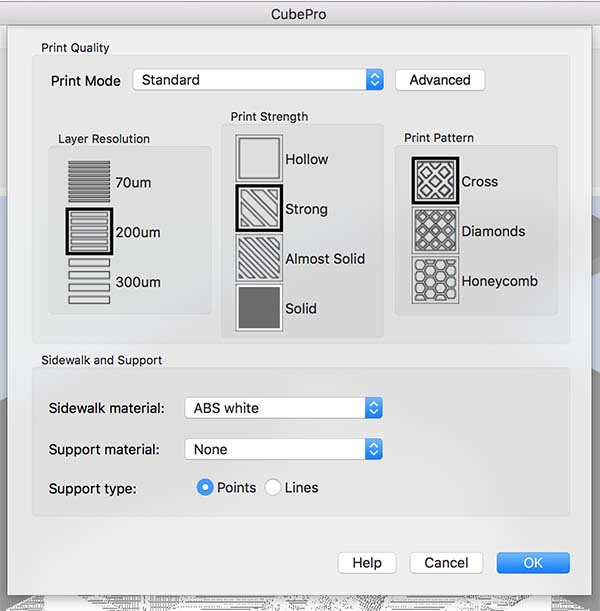This screenshot has width=600, height=611.
Task: Choose the 200um layer resolution icon
Action: pyautogui.click(x=89, y=231)
